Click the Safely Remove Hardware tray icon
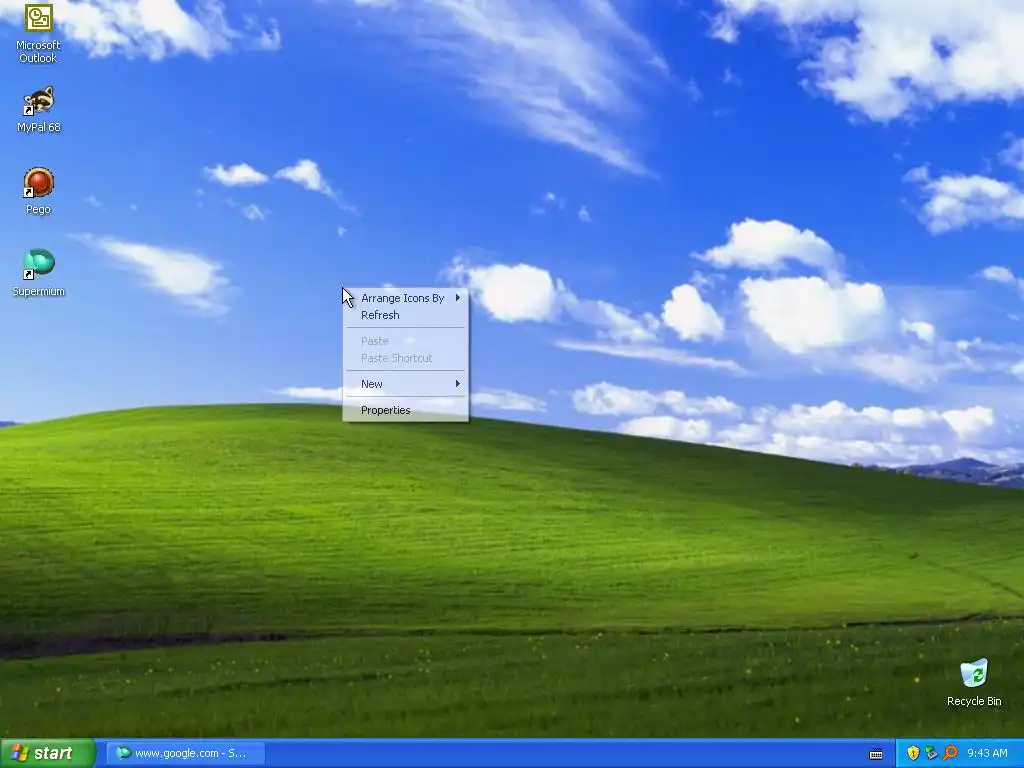This screenshot has height=768, width=1024. pyautogui.click(x=931, y=753)
